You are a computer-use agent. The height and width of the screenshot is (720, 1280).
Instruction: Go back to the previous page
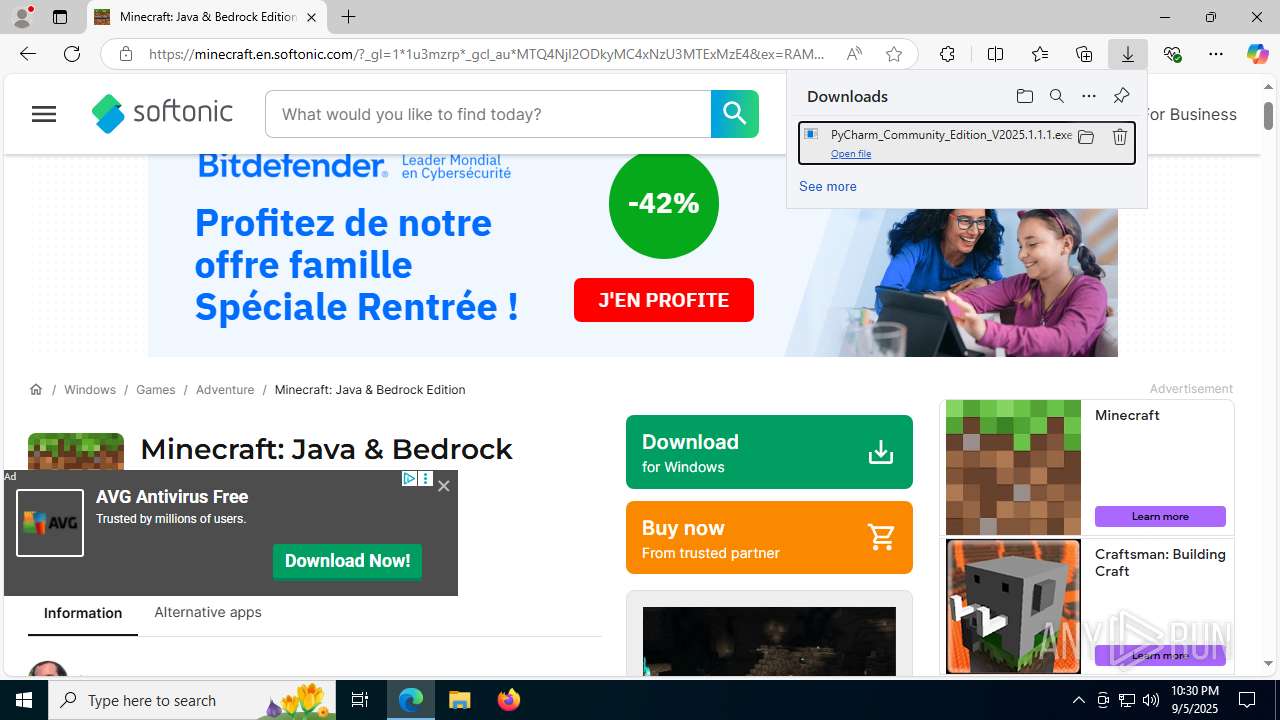(x=28, y=54)
